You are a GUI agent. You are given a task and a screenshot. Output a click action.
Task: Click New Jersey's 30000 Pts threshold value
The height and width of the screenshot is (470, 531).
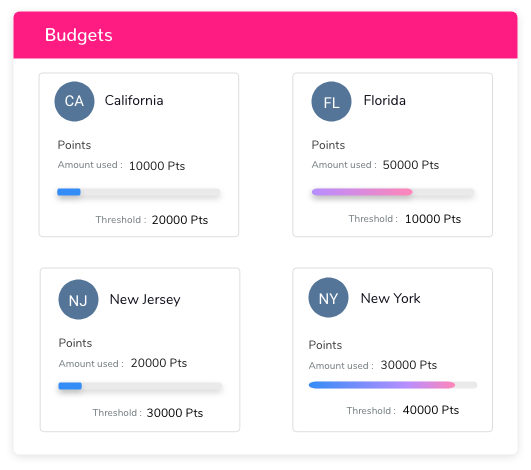[175, 413]
